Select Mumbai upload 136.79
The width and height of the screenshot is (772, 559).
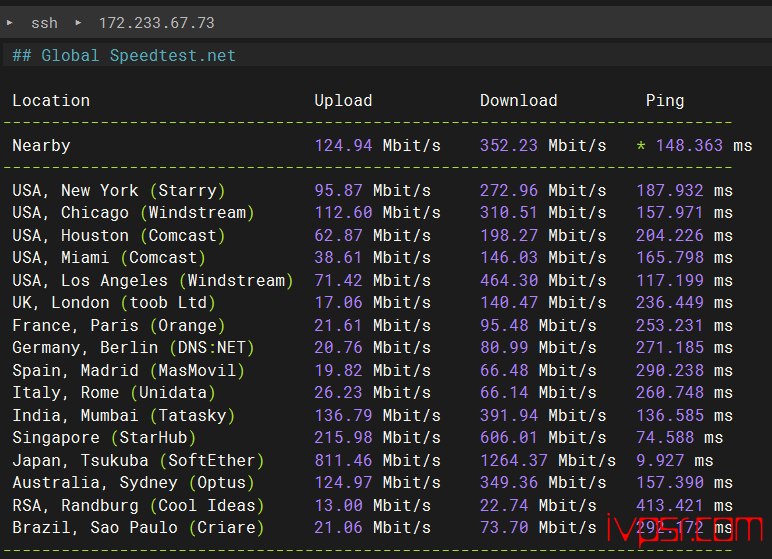coord(343,416)
